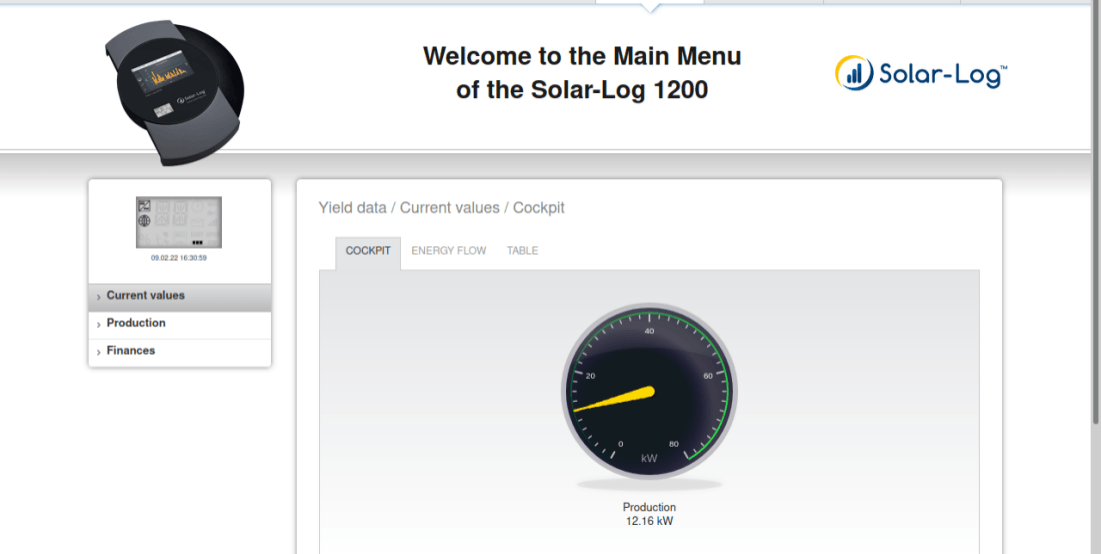Click 'Yield data' in the breadcrumb

point(352,208)
